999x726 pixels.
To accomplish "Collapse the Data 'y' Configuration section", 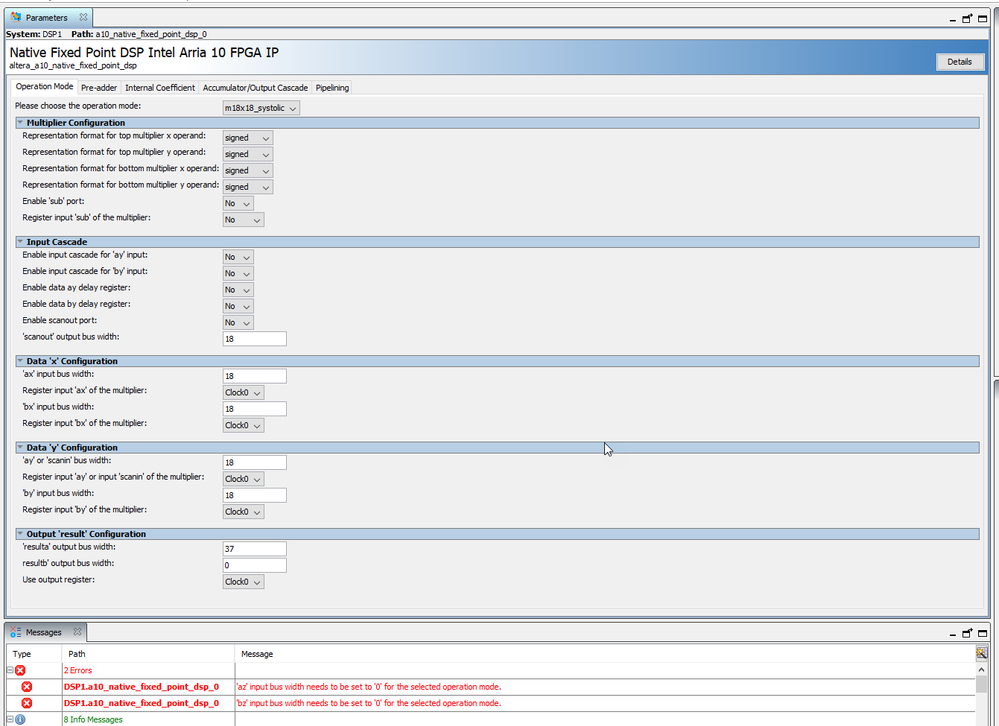I will (x=20, y=447).
